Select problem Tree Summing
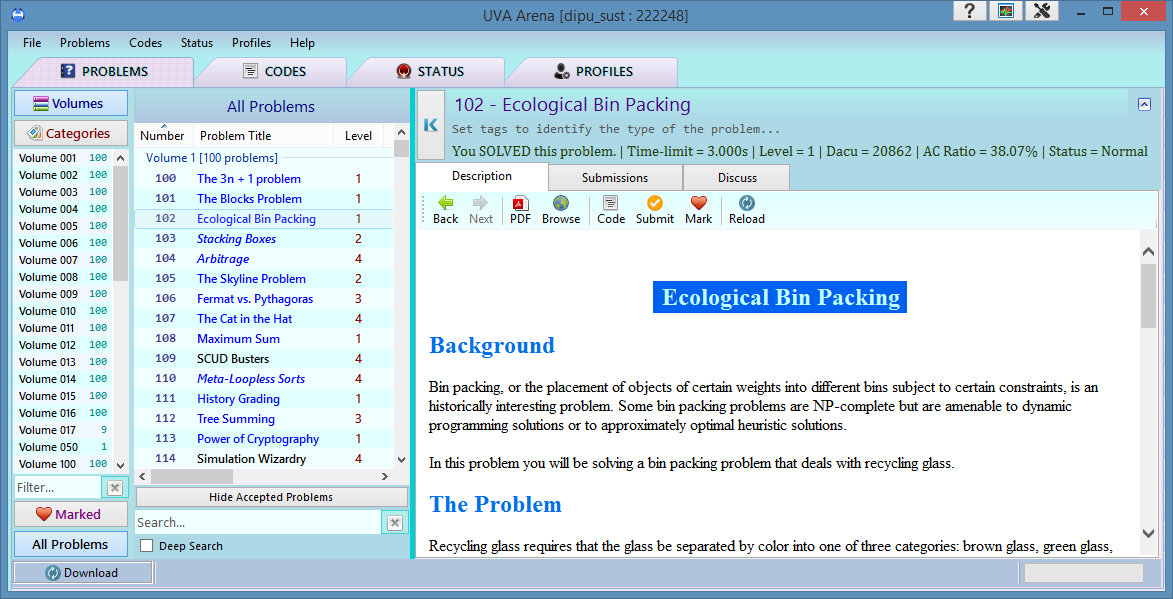This screenshot has width=1173, height=599. [264, 419]
